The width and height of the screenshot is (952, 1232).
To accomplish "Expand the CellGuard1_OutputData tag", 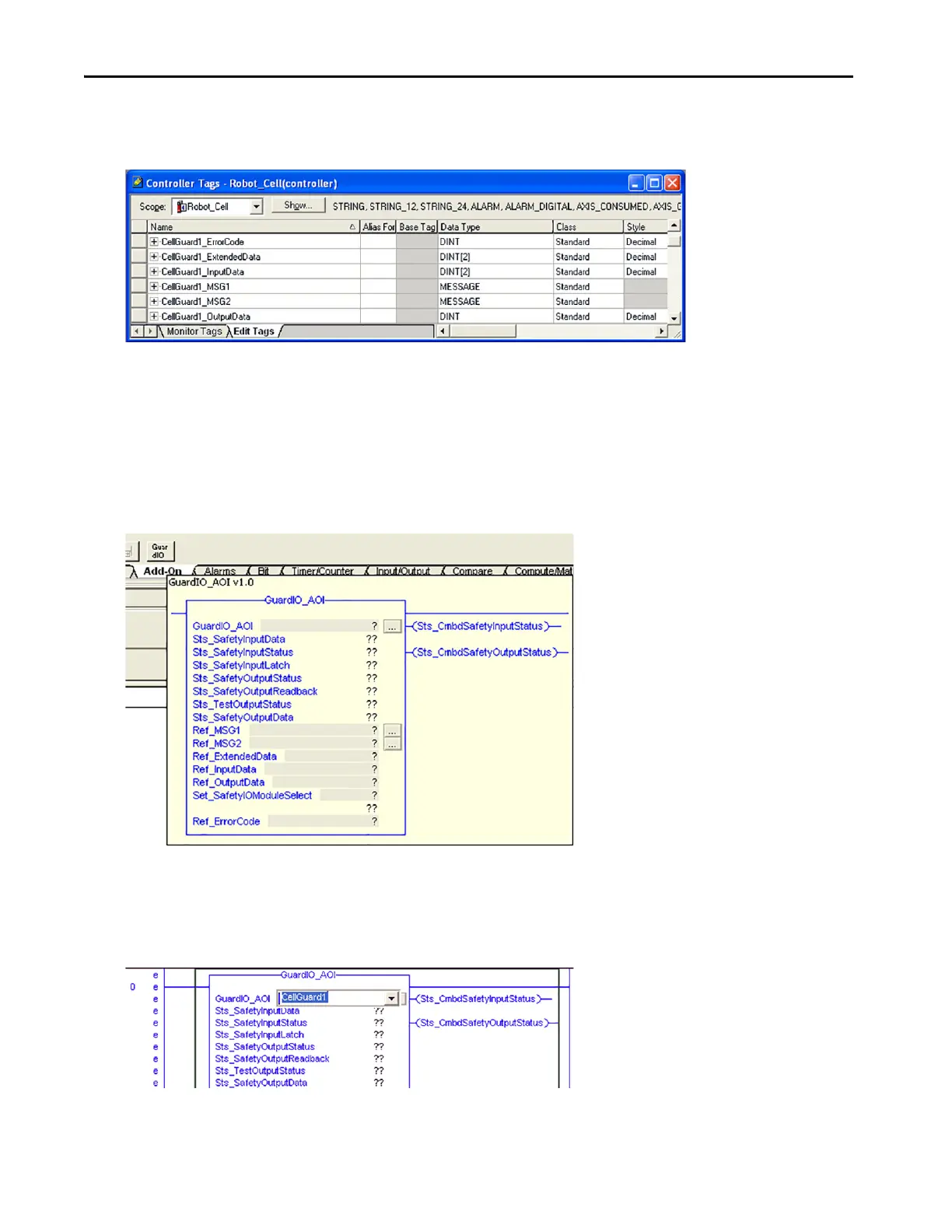I will [154, 317].
